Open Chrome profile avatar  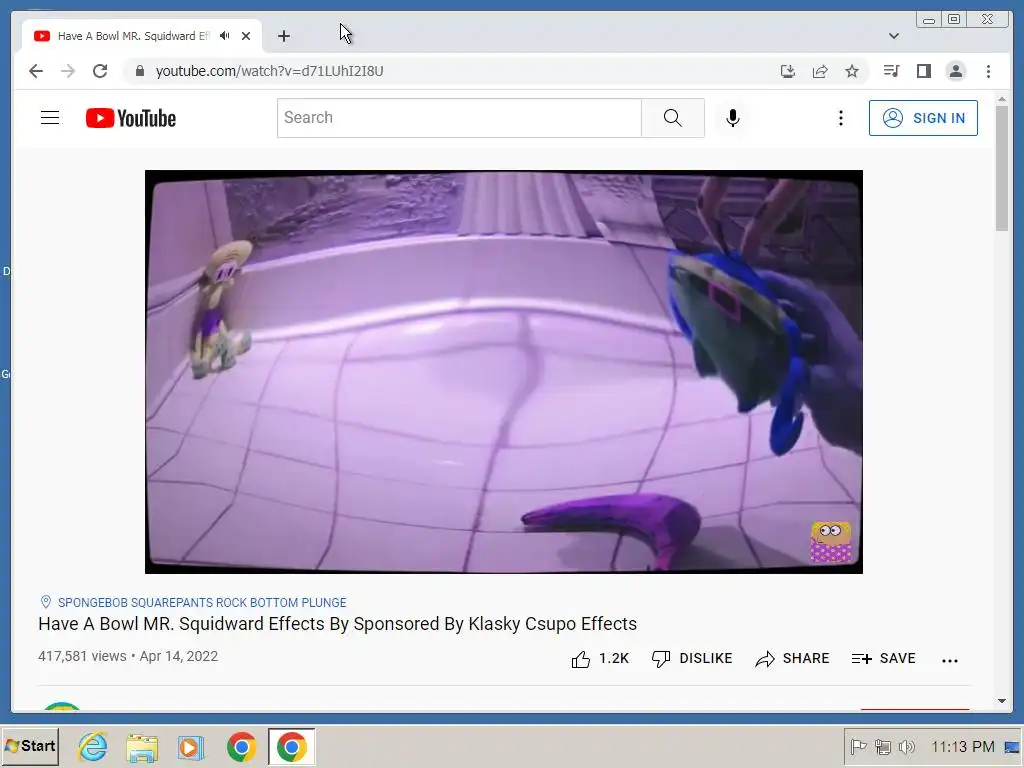pos(955,71)
